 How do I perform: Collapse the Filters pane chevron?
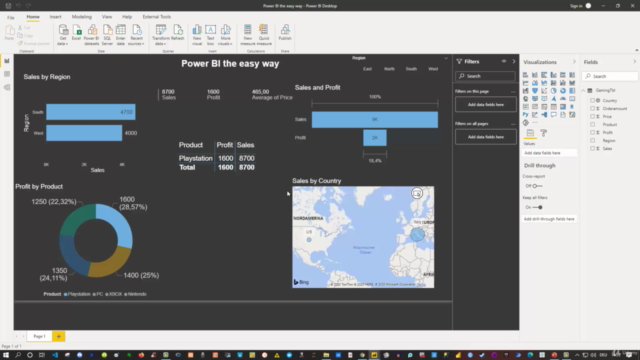(513, 61)
